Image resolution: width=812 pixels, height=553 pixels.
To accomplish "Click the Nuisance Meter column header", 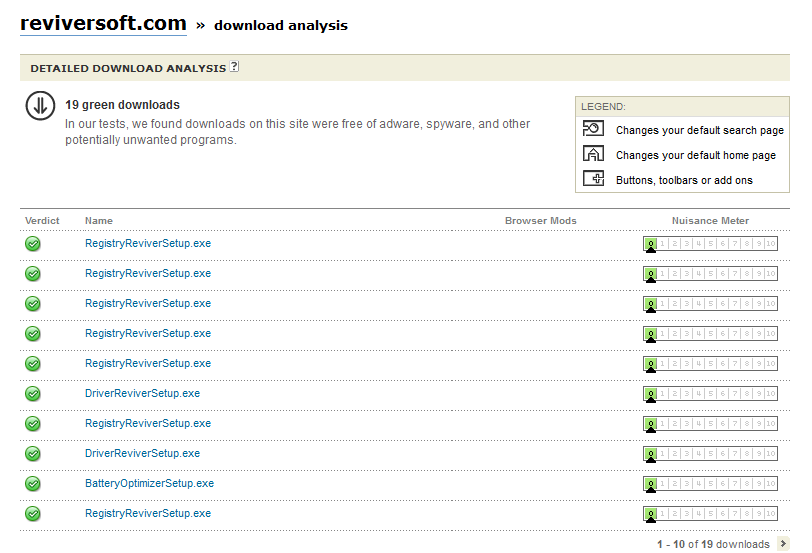I will 710,221.
